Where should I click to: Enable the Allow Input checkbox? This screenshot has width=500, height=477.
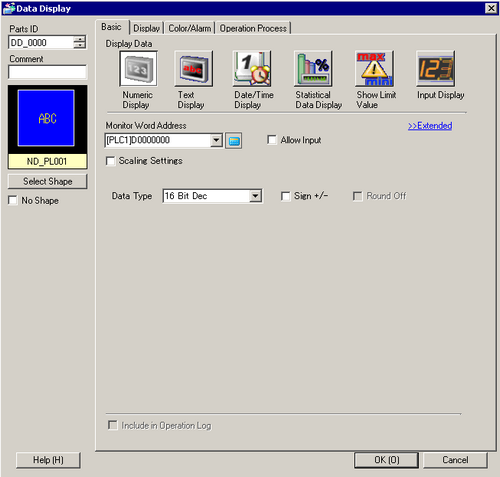pos(272,140)
